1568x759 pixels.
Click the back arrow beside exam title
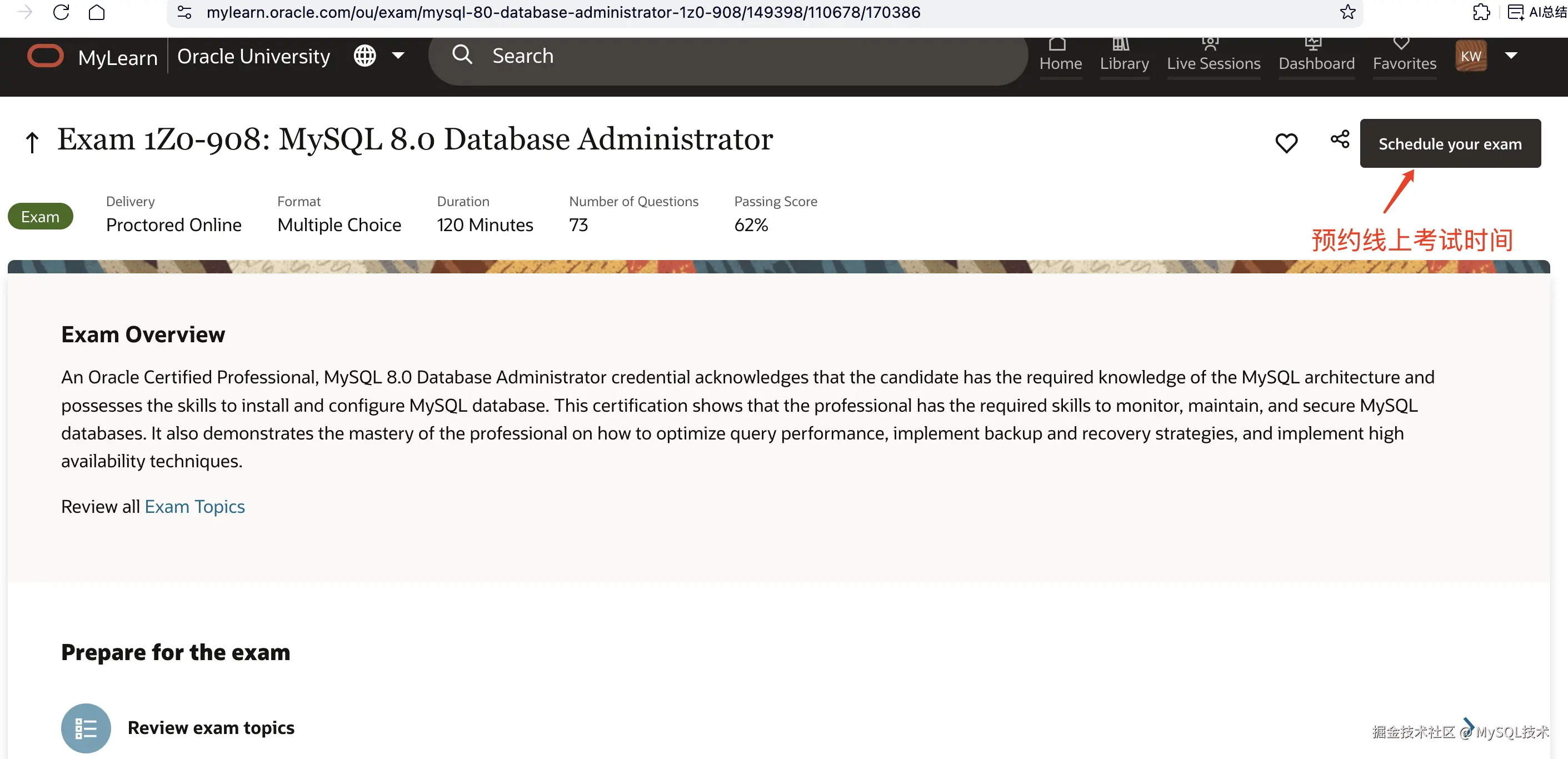[32, 142]
